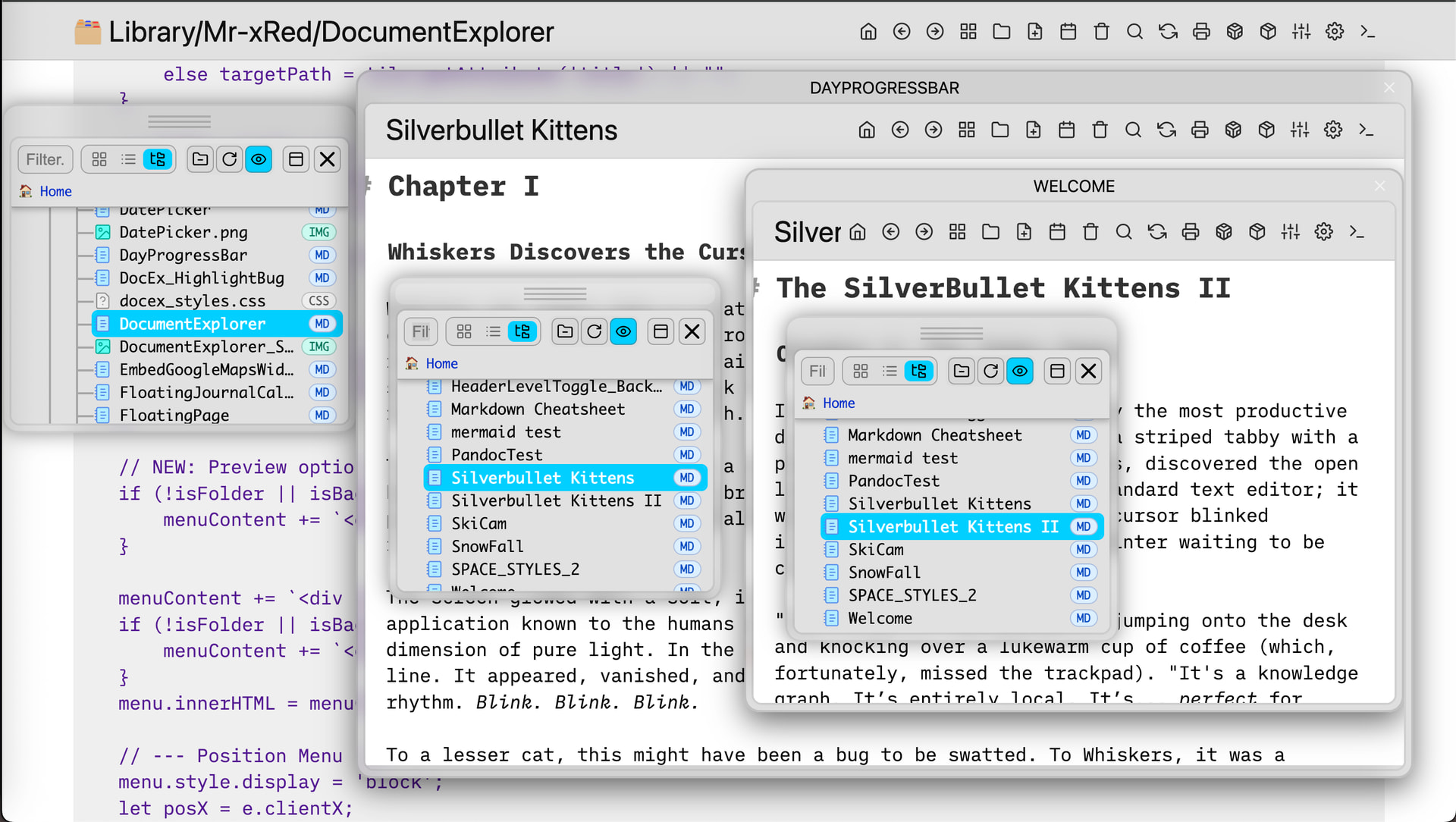Click Home breadcrumb in the rightmost explorer panel
The width and height of the screenshot is (1456, 822).
pos(838,403)
